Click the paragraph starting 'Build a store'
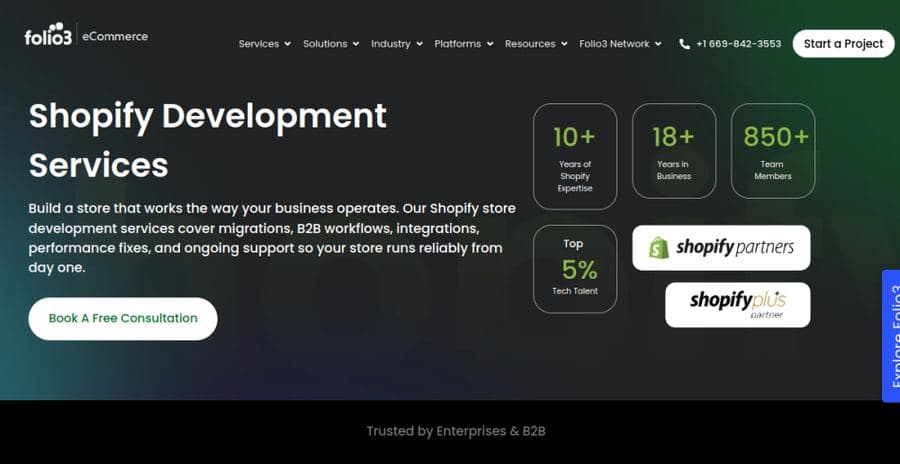This screenshot has height=464, width=900. [x=272, y=238]
